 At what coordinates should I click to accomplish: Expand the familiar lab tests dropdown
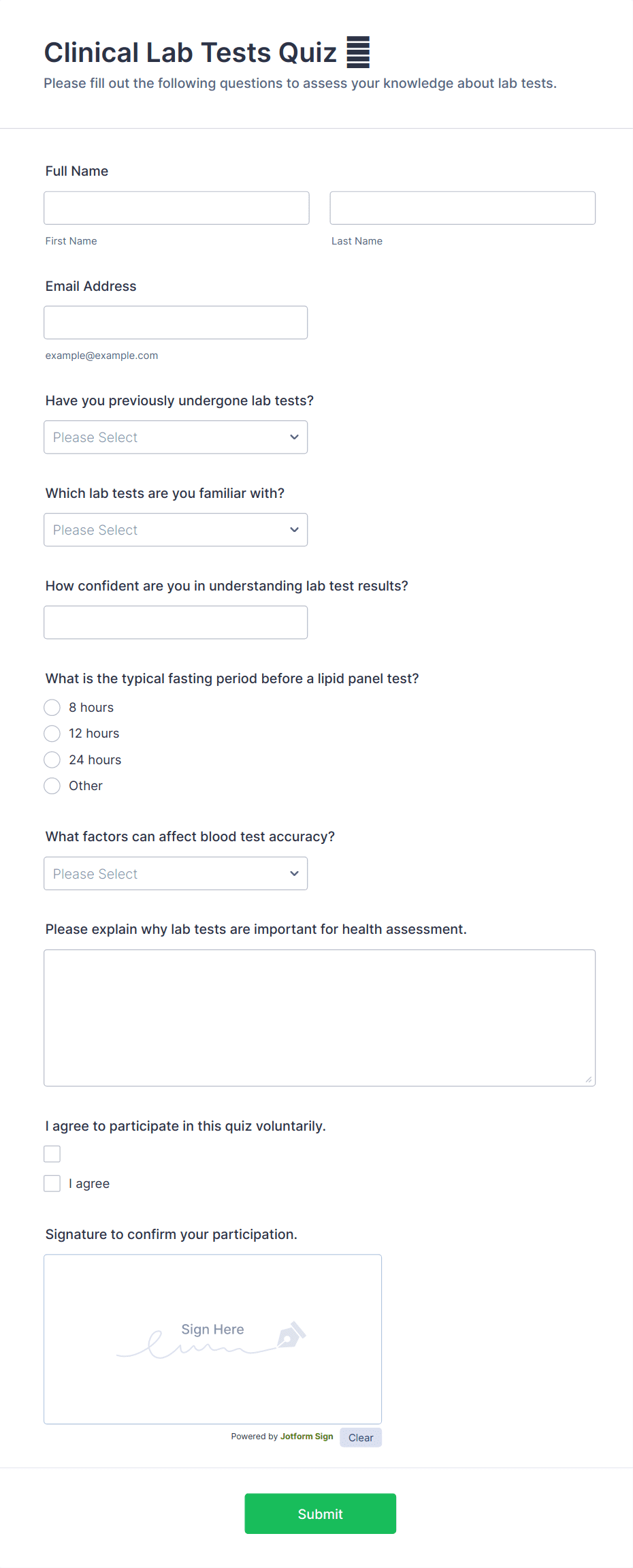point(176,530)
